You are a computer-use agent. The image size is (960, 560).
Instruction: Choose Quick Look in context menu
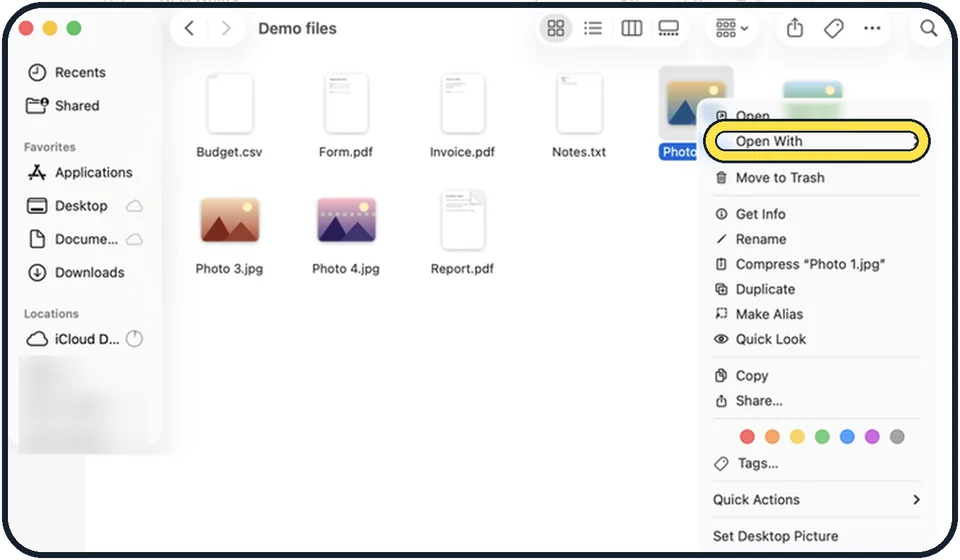817,339
